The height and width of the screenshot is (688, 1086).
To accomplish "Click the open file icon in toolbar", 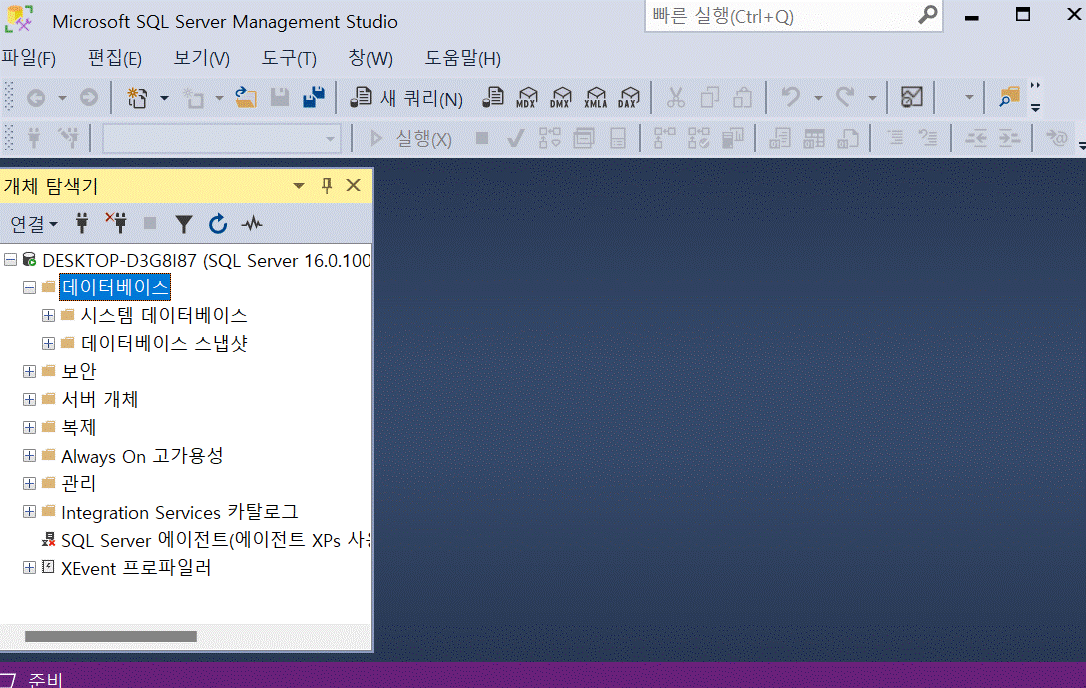I will [245, 98].
